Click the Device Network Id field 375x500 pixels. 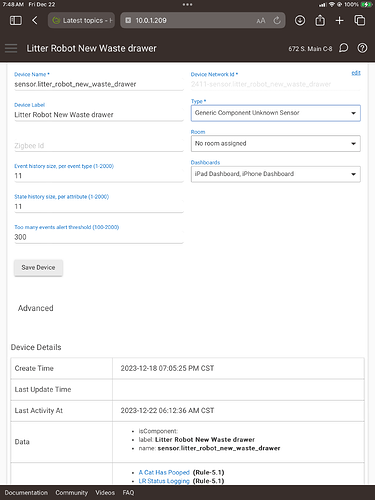click(x=276, y=84)
